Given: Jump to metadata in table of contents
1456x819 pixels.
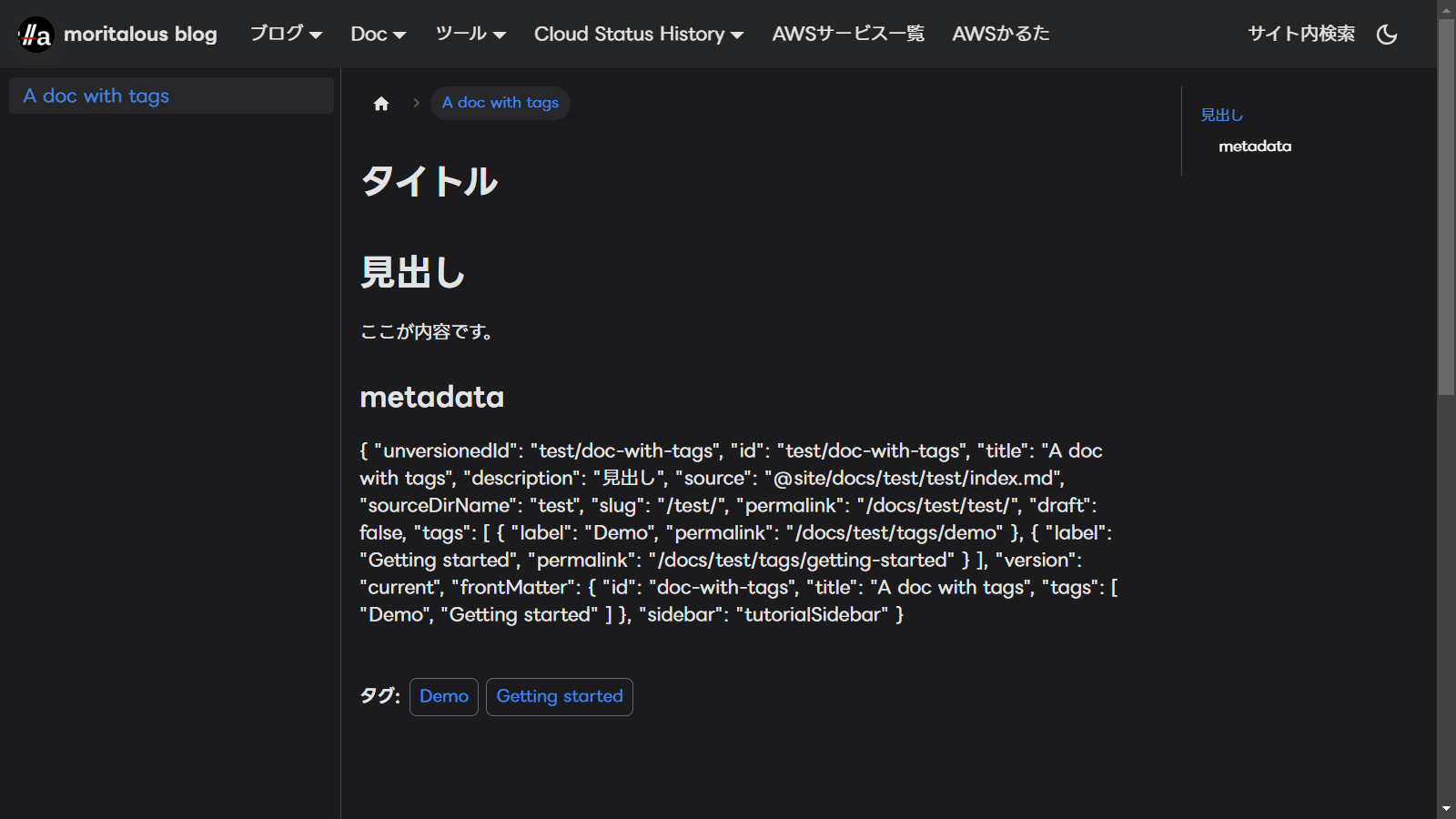Looking at the screenshot, I should pos(1254,146).
